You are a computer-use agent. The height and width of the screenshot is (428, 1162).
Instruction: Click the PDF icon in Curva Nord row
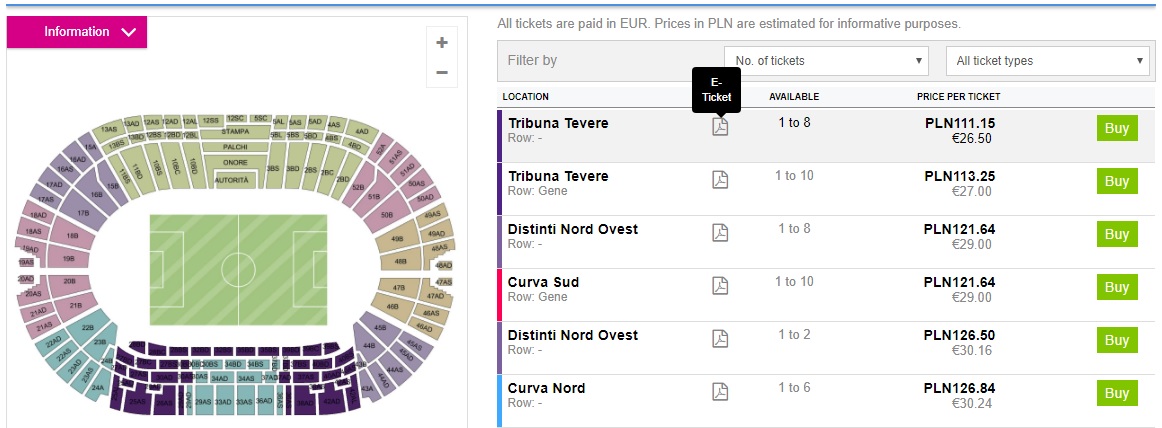720,392
